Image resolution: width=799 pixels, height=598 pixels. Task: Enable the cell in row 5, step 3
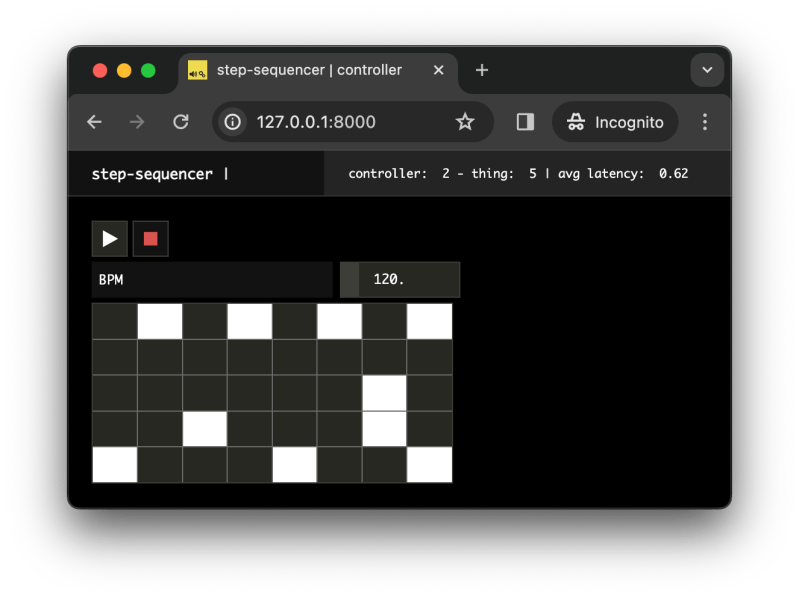204,465
